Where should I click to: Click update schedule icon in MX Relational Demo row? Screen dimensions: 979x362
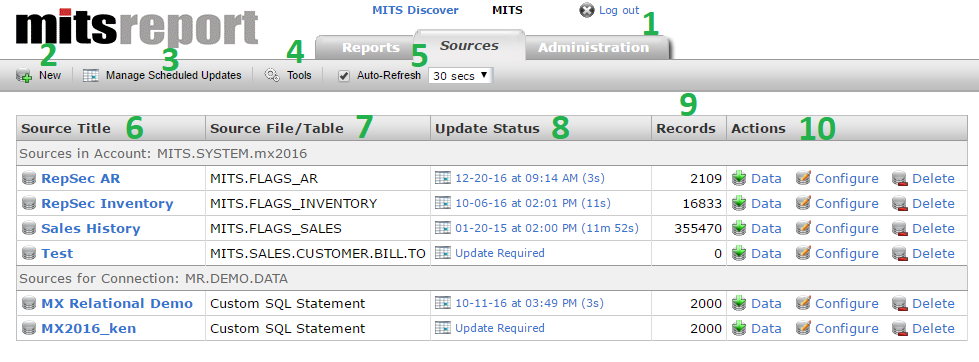coord(443,303)
